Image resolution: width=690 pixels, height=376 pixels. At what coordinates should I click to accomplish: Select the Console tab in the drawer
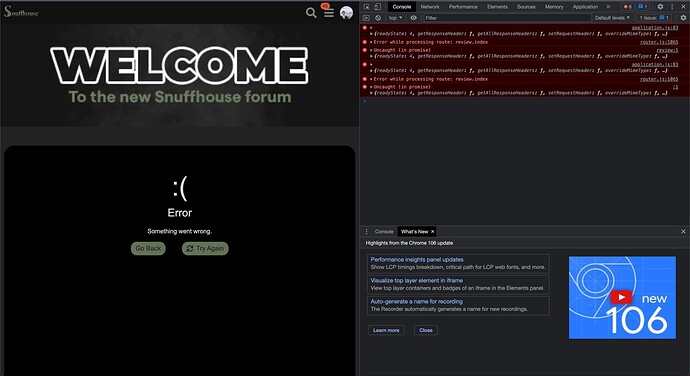384,232
